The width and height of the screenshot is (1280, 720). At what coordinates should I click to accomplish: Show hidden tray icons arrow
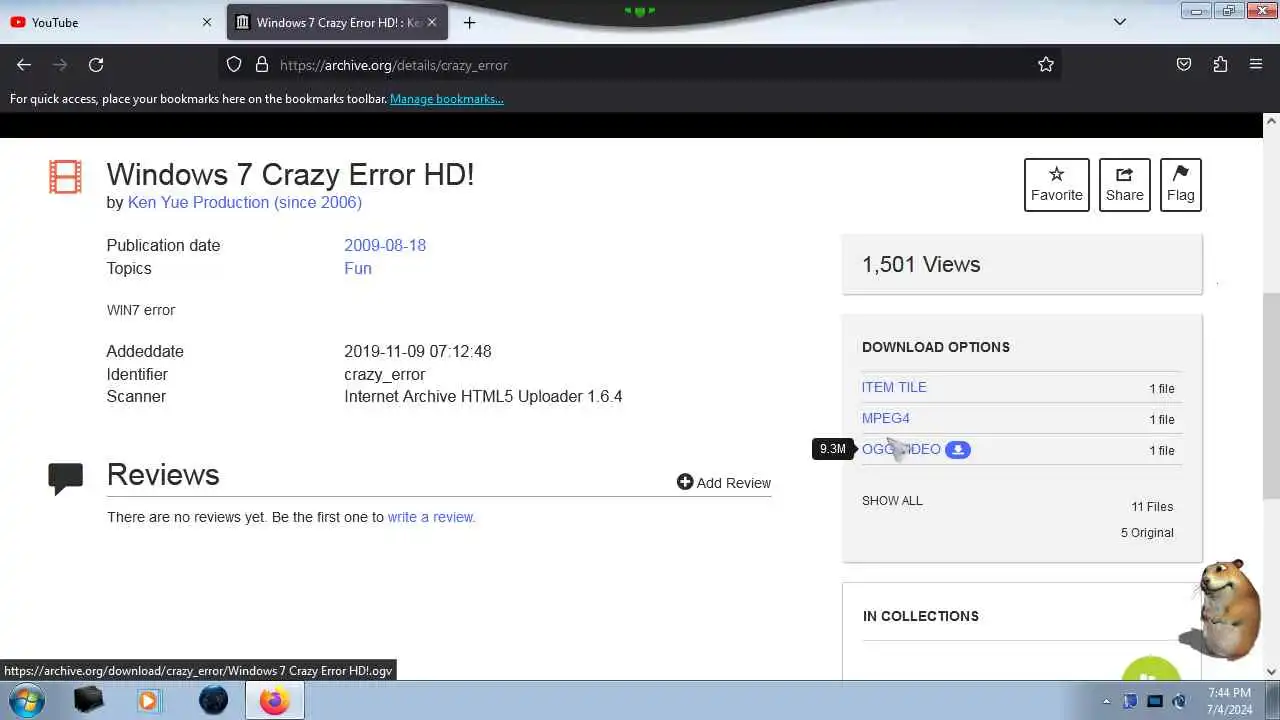point(1106,701)
